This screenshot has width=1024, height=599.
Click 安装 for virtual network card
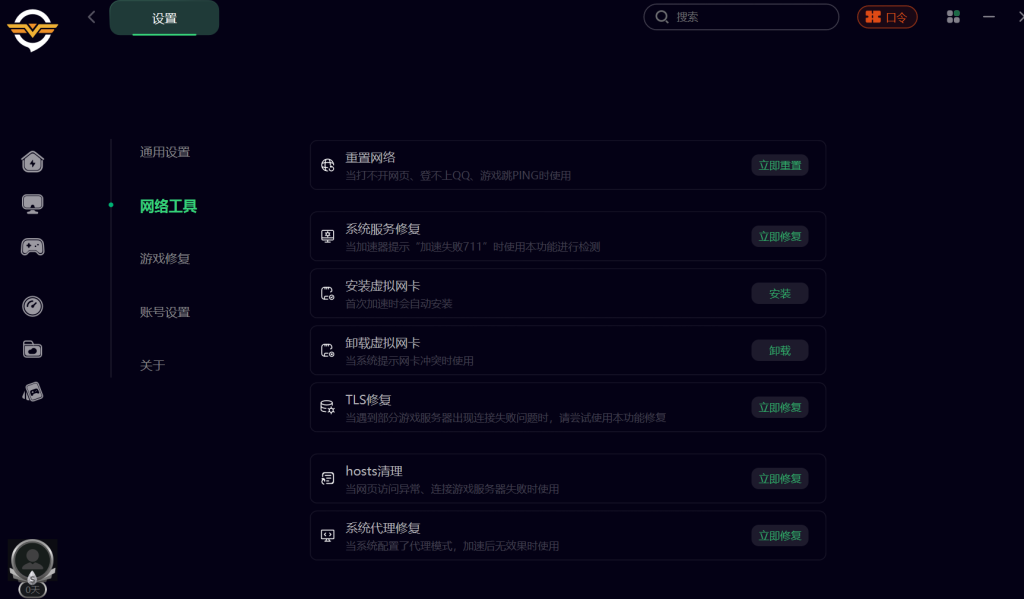tap(780, 294)
